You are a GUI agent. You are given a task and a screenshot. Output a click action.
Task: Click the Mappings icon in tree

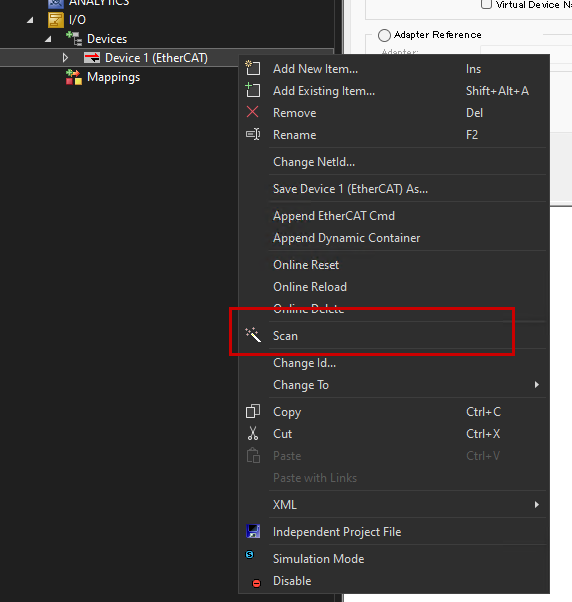73,77
